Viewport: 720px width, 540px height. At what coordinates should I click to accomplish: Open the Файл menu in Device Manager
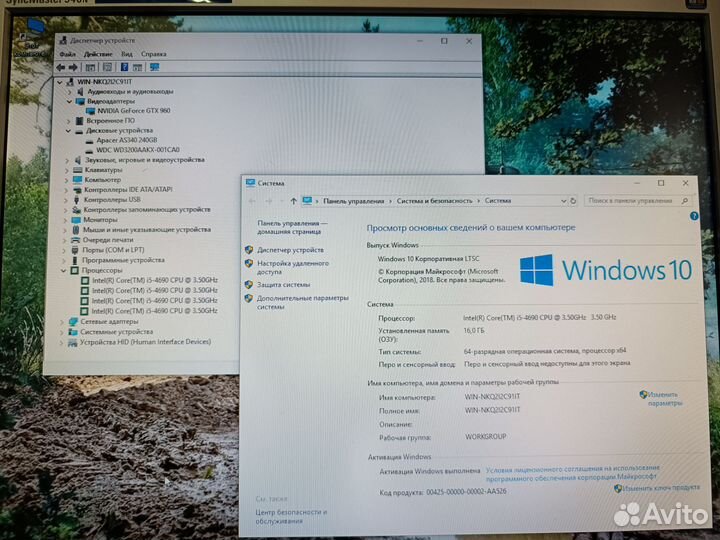point(68,54)
